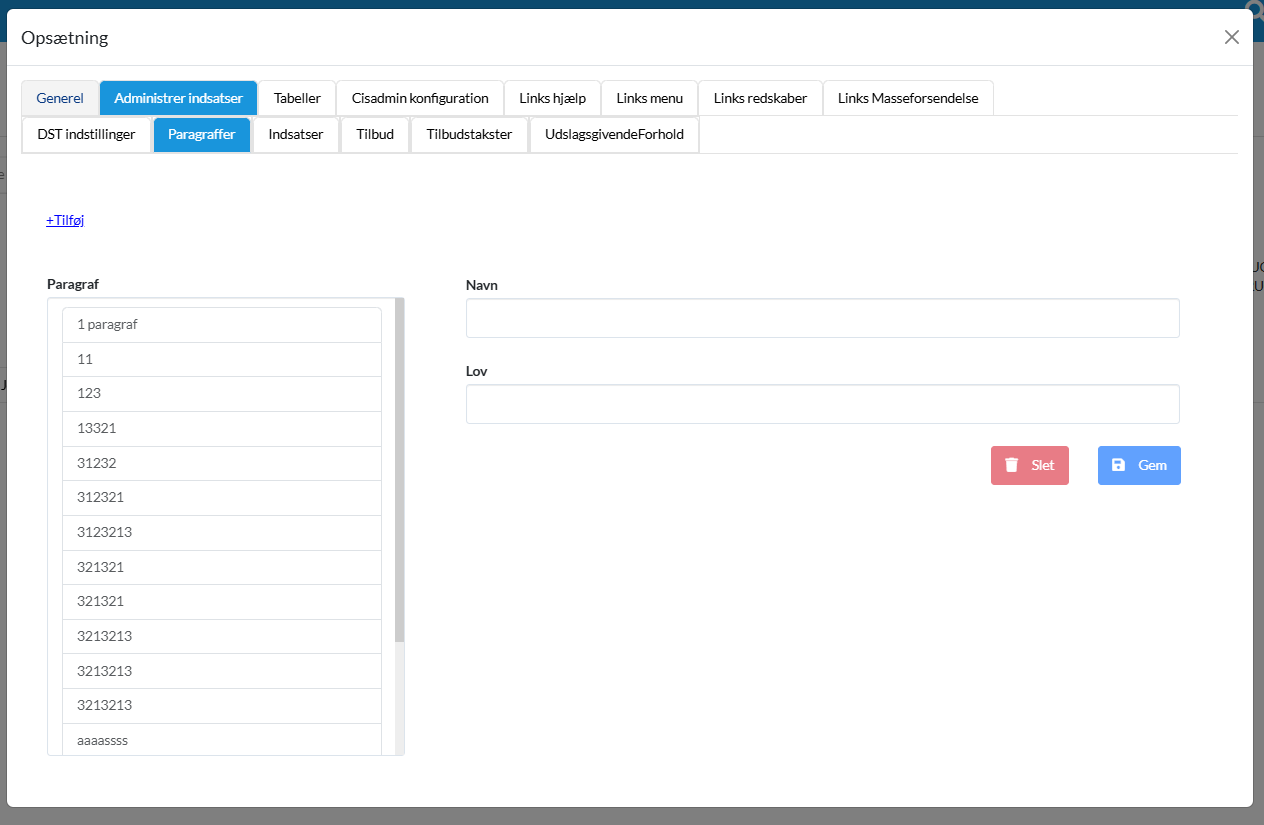Image resolution: width=1264 pixels, height=825 pixels.
Task: Select the UdslagsgivendeForhold sub-tab
Action: pos(614,134)
